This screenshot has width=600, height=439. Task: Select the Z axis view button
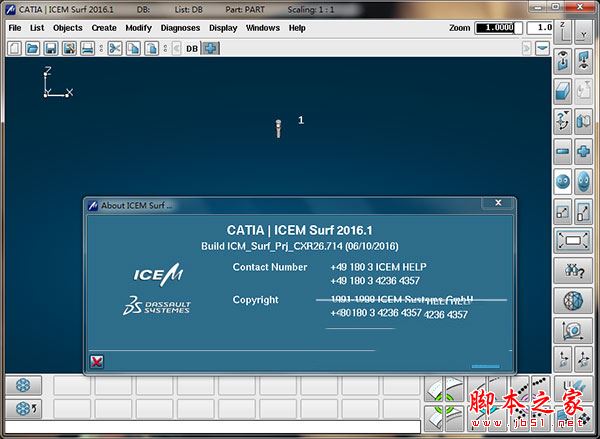pos(562,32)
